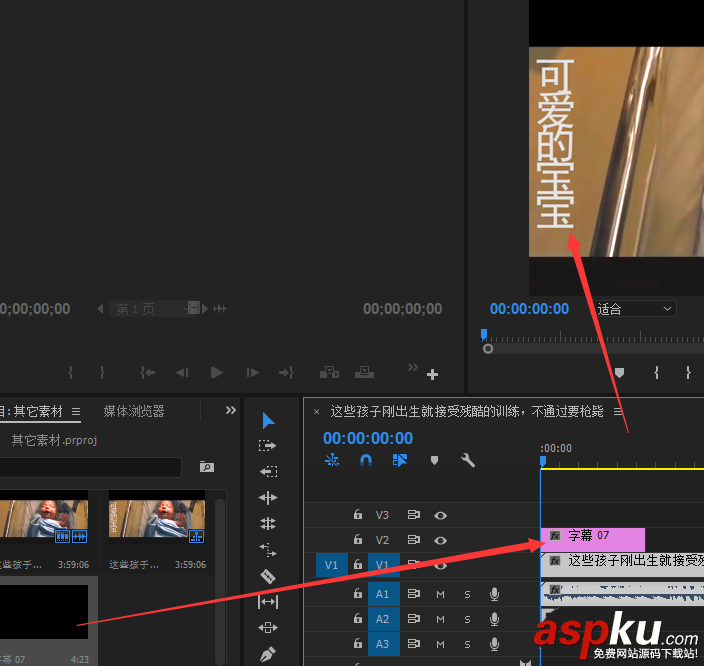Pick the Ripple Edit tool

coord(268,498)
